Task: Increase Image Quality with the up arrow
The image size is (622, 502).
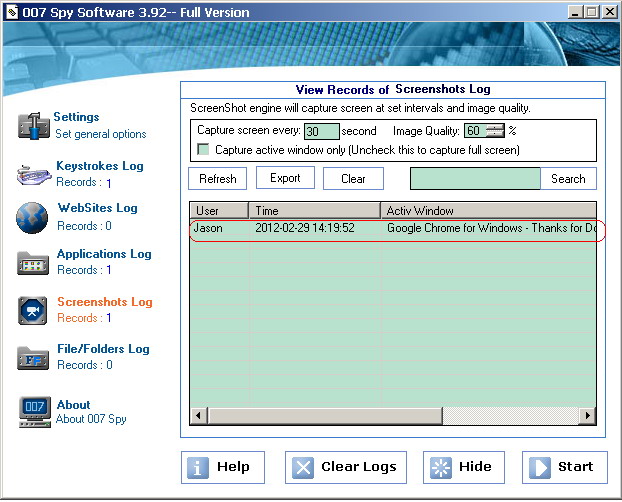Action: pos(495,127)
